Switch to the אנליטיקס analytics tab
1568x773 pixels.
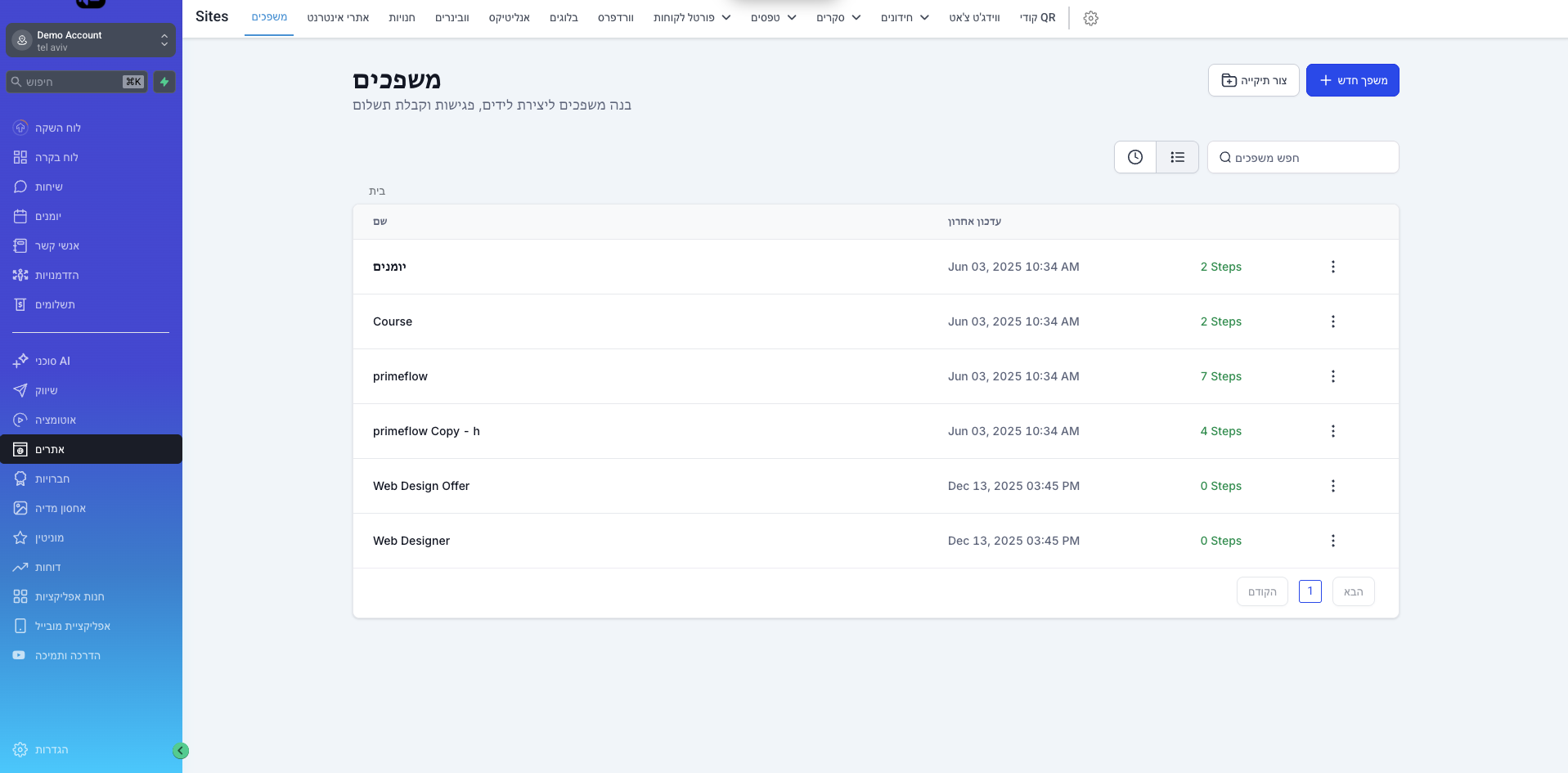(x=510, y=18)
